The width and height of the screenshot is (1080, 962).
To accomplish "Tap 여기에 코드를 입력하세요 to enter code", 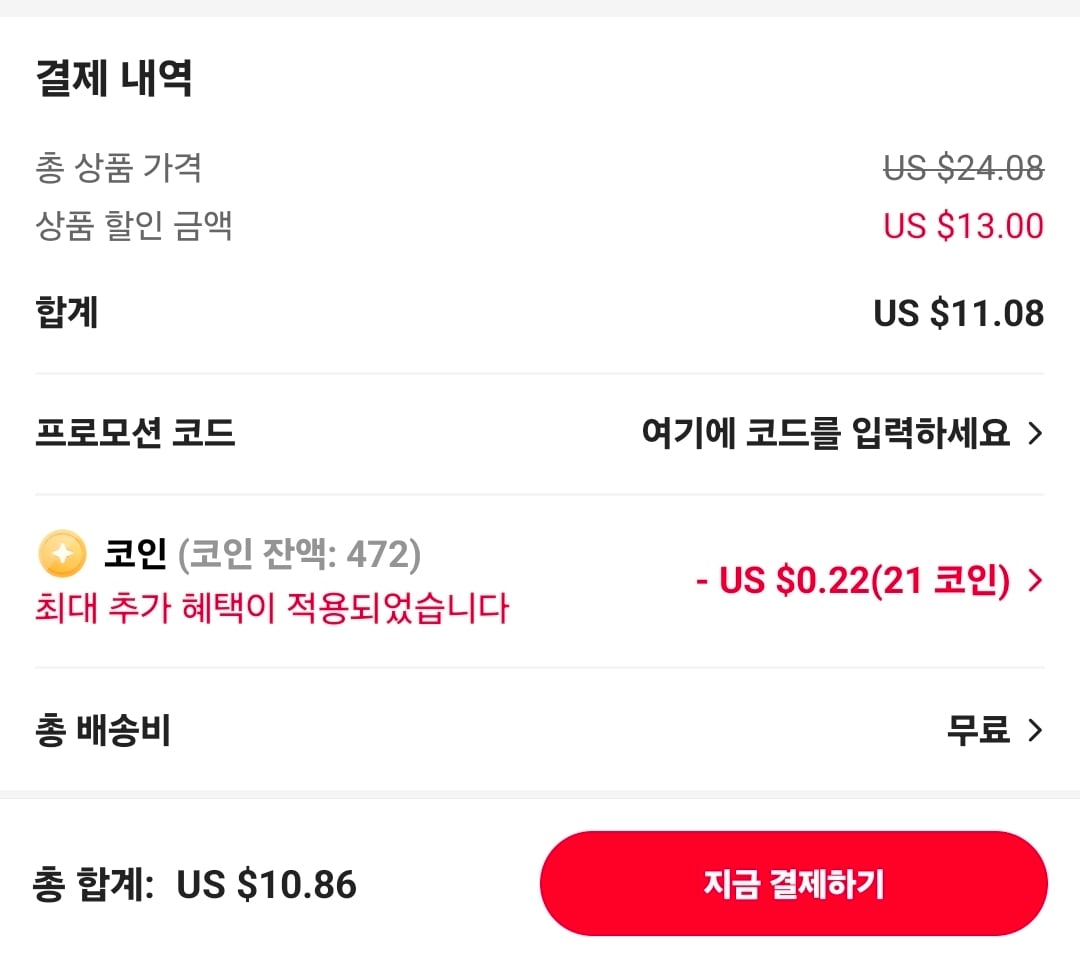I will 825,434.
